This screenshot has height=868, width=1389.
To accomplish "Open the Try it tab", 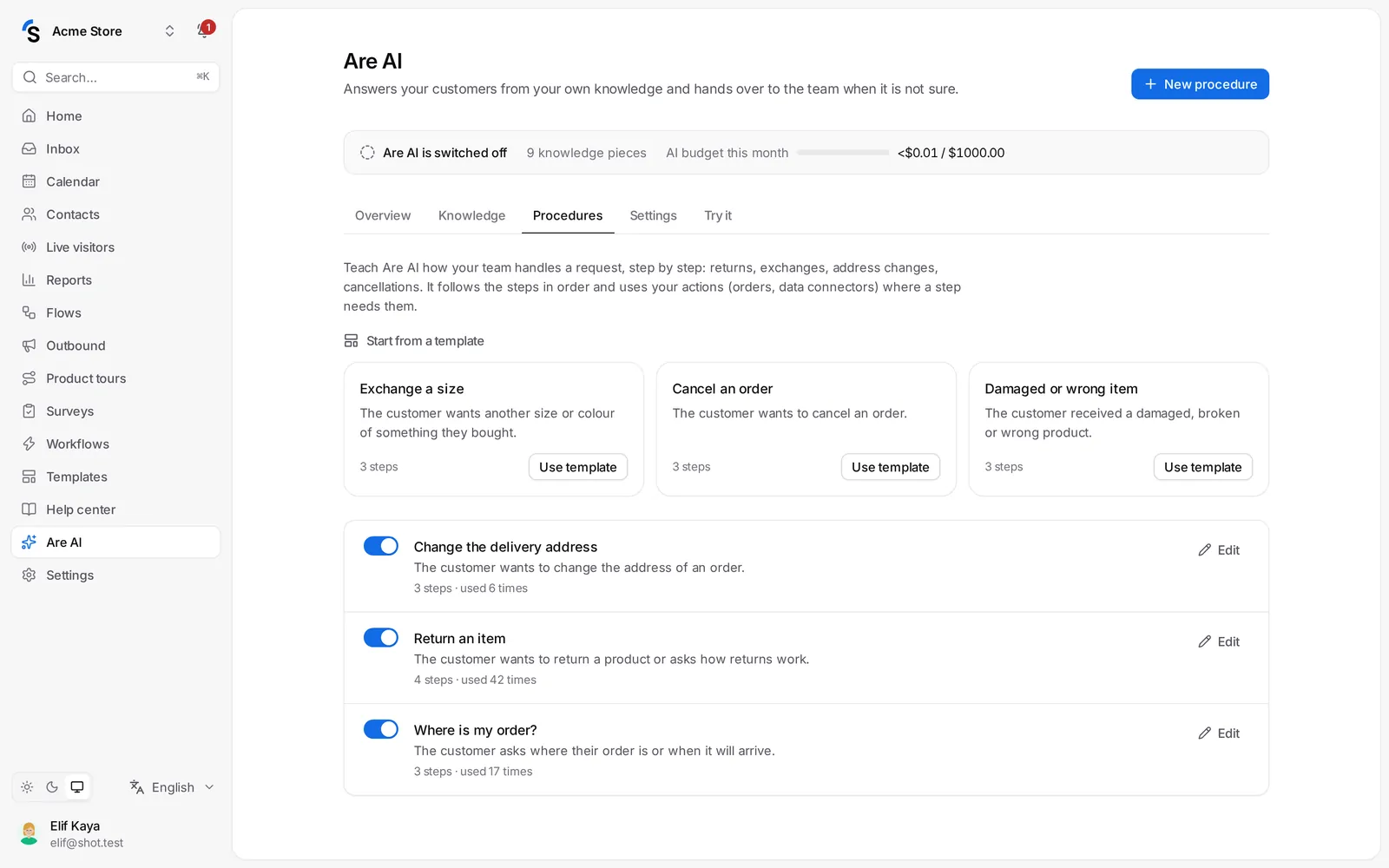I will 718,215.
